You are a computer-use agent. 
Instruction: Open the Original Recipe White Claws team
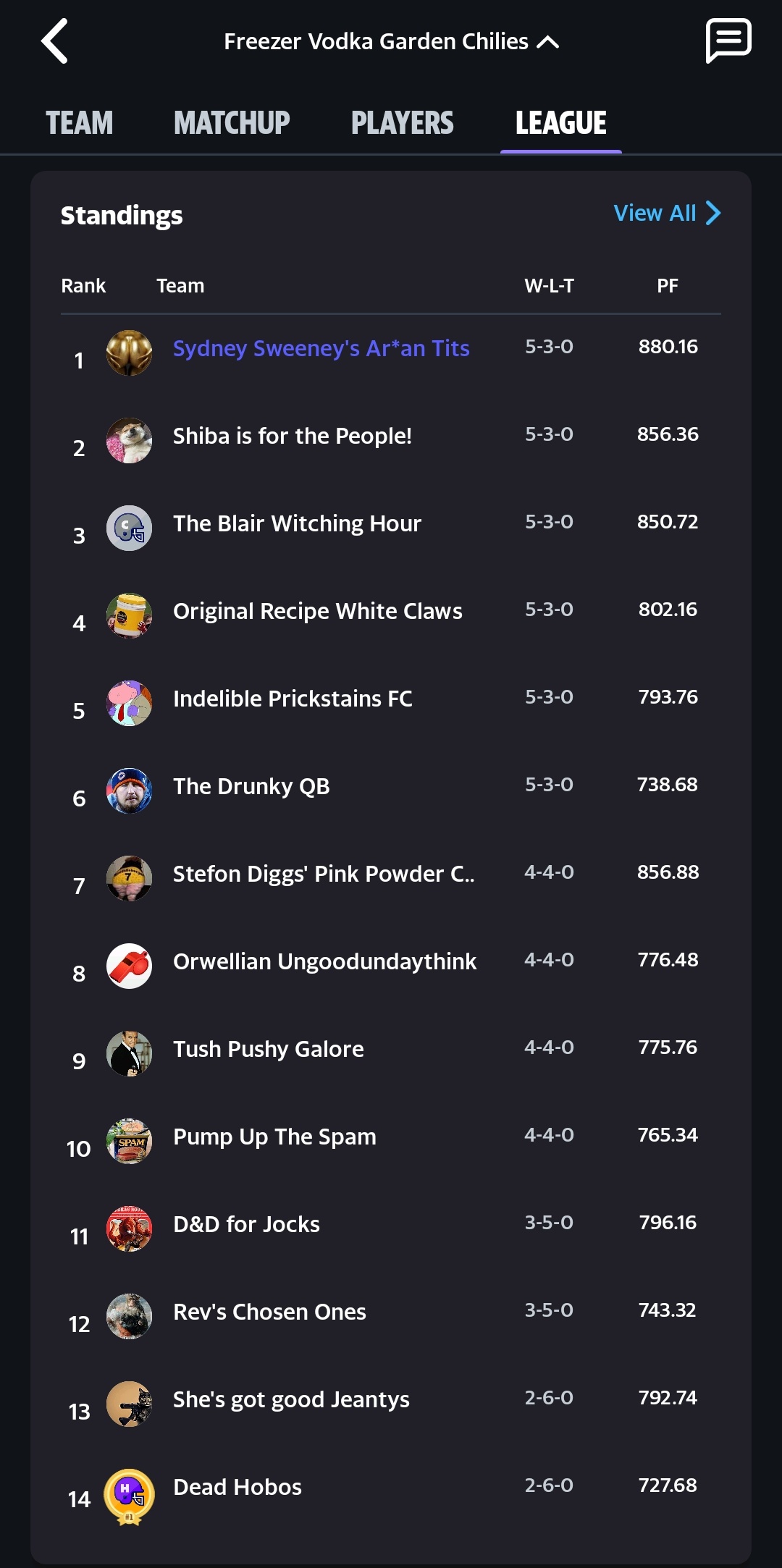pyautogui.click(x=317, y=612)
